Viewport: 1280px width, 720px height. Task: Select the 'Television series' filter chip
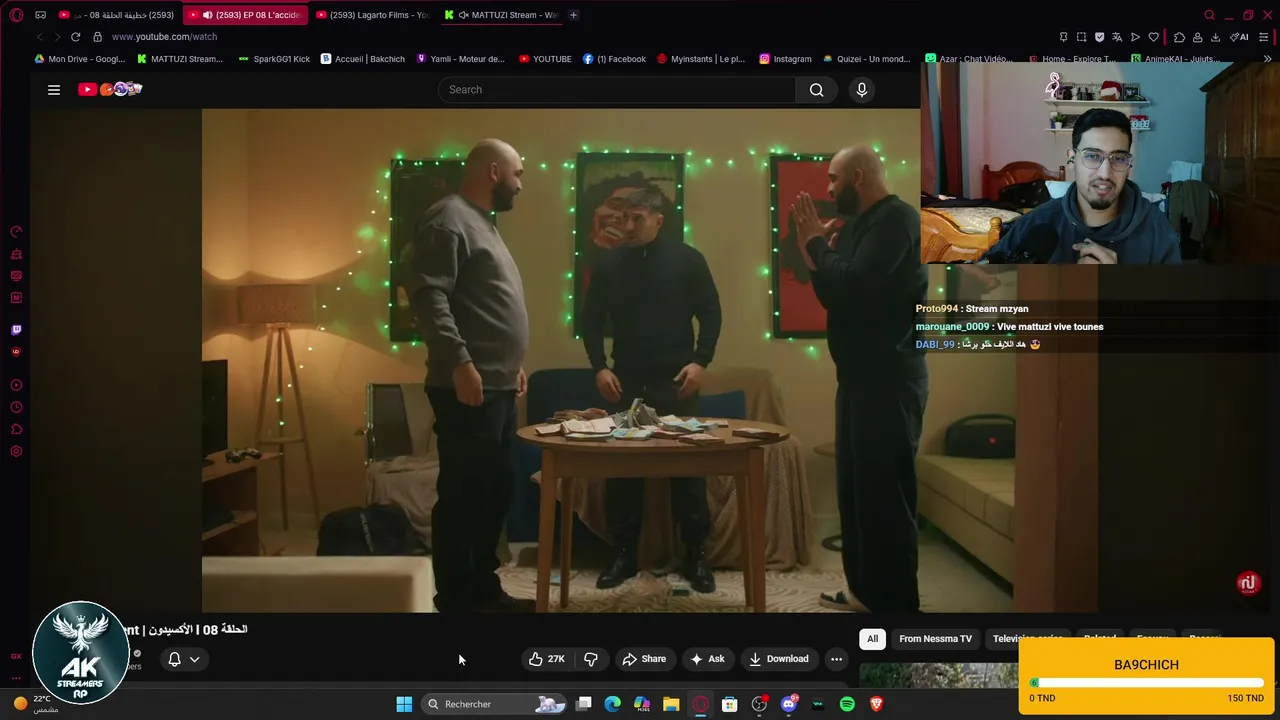click(1027, 639)
